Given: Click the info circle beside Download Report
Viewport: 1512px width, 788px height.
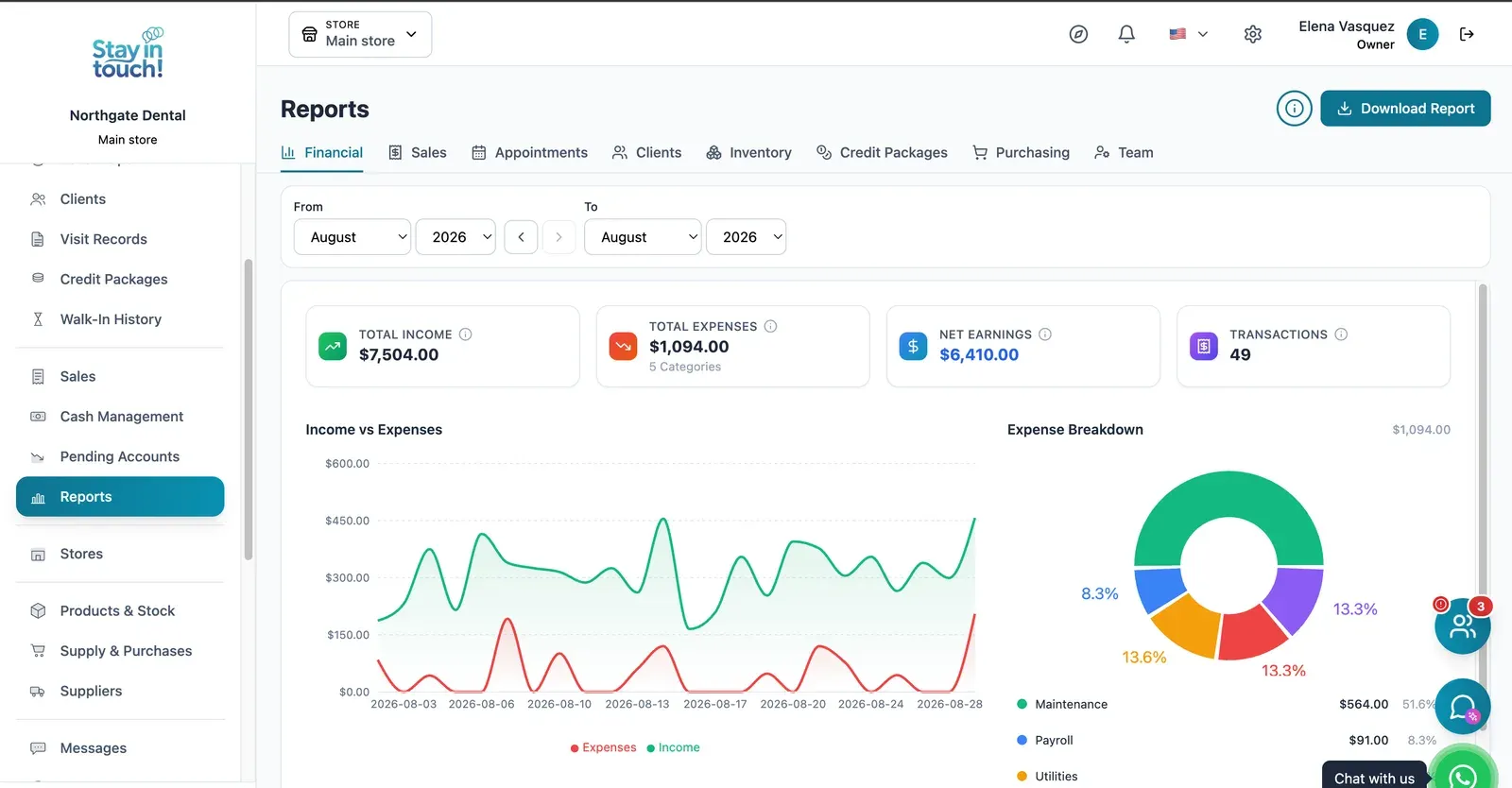Looking at the screenshot, I should coord(1295,109).
